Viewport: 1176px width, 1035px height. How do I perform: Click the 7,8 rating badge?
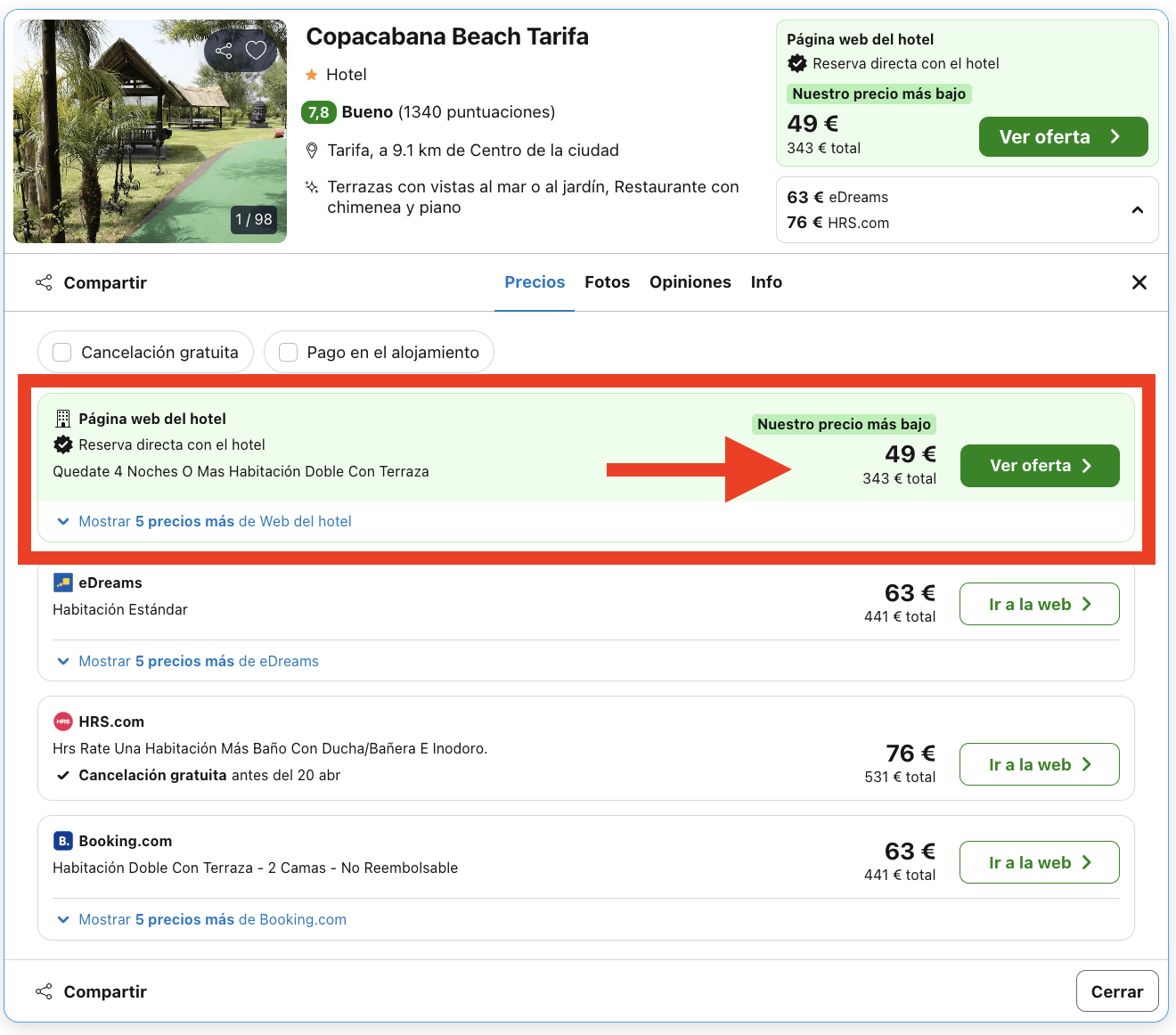[319, 112]
